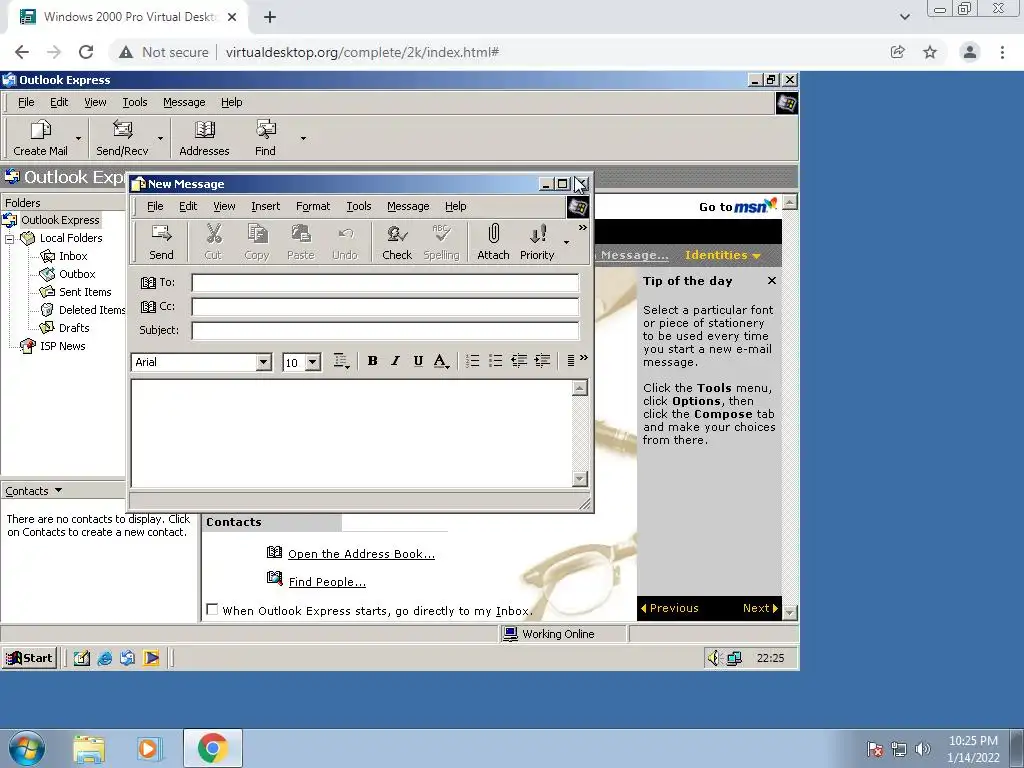Toggle bold text formatting
Viewport: 1024px width, 768px height.
pyautogui.click(x=372, y=360)
